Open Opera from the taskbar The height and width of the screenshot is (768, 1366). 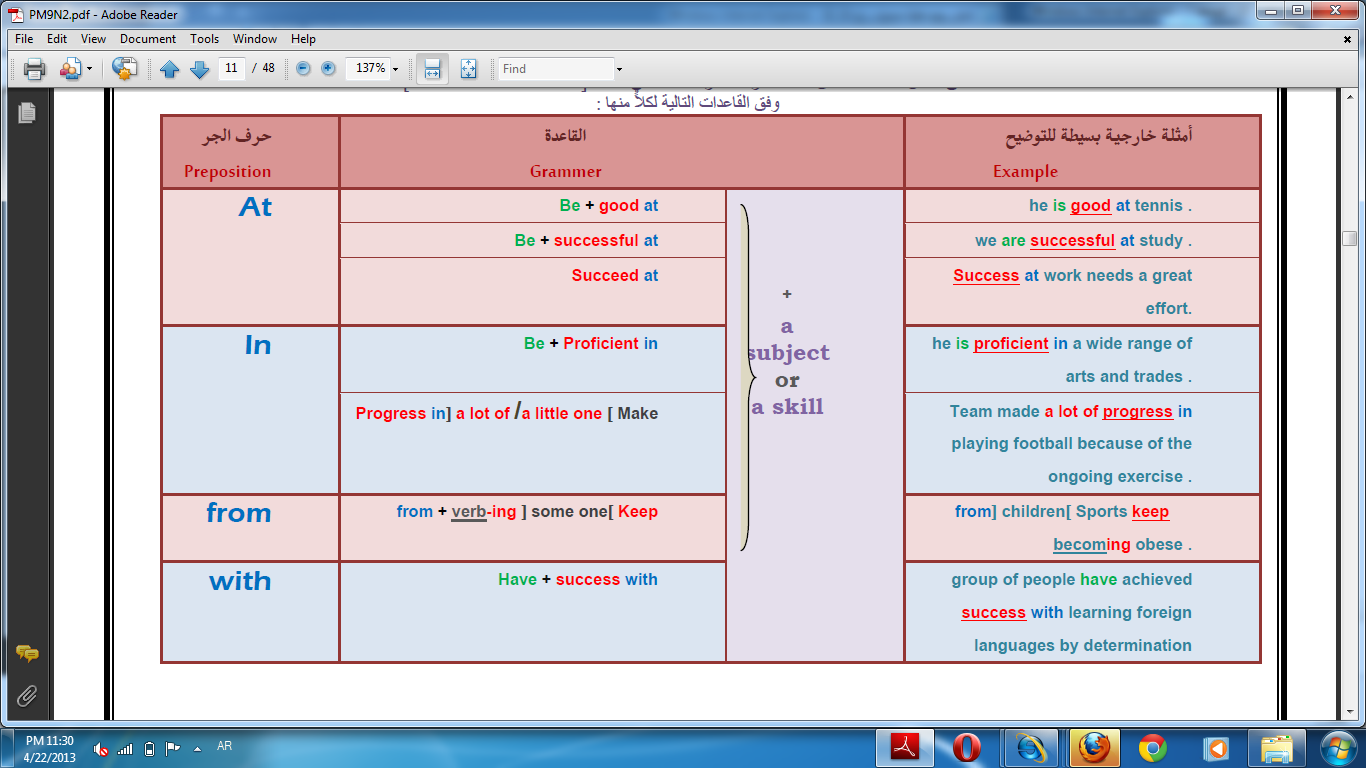point(967,747)
